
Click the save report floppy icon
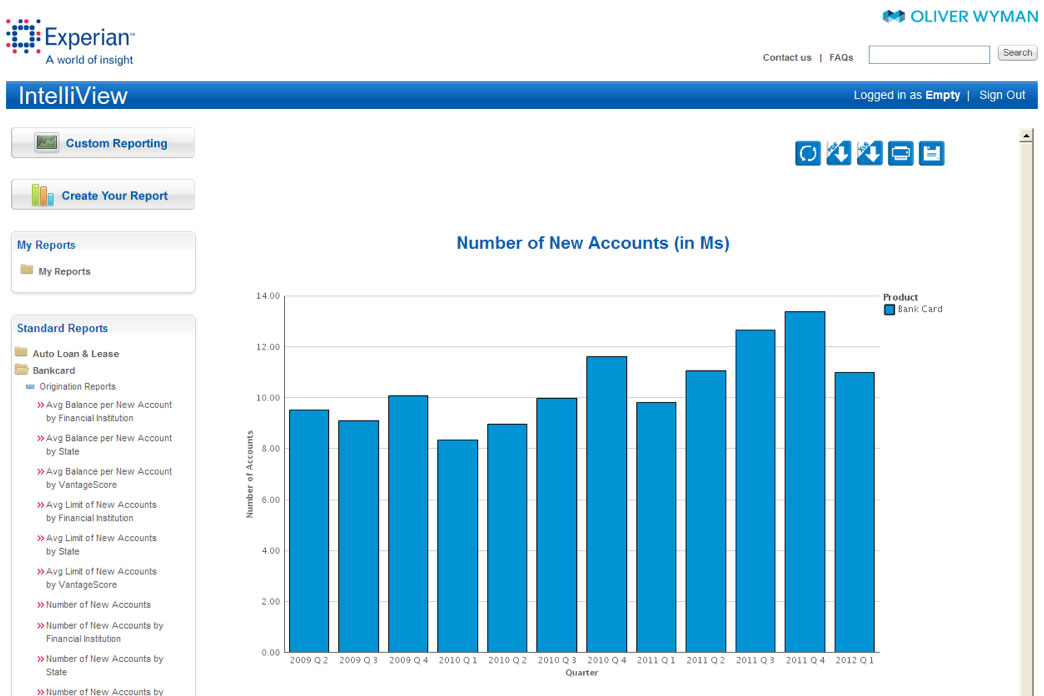pyautogui.click(x=932, y=153)
